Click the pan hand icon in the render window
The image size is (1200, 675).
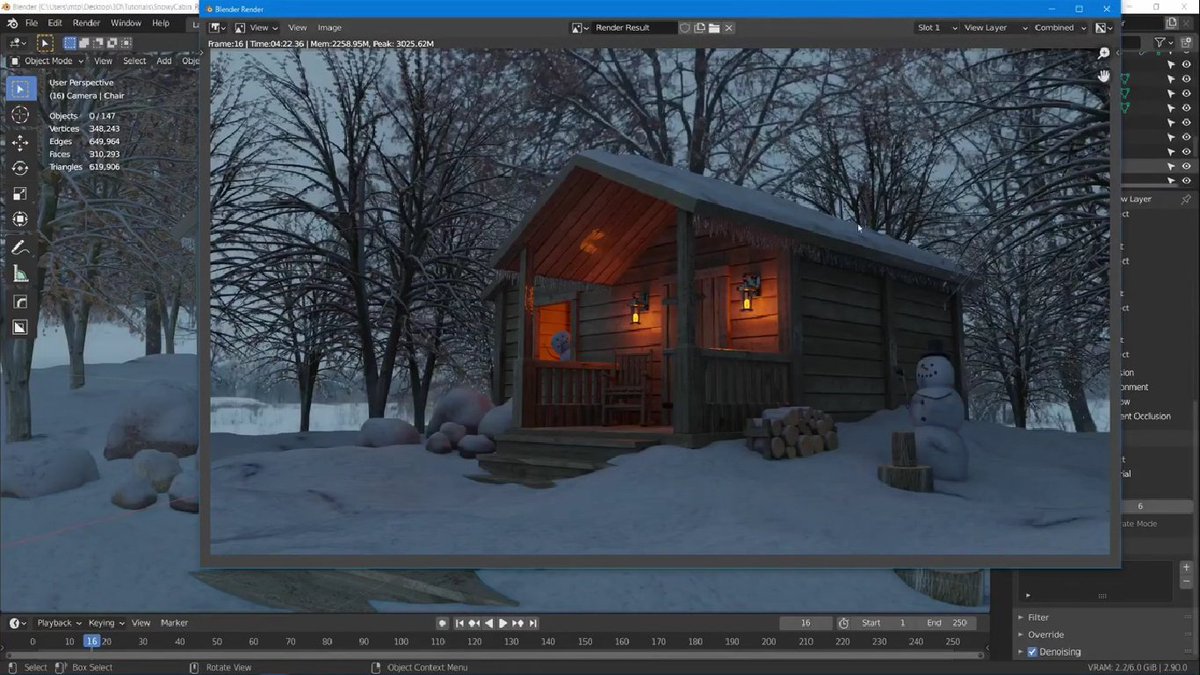[x=1104, y=75]
